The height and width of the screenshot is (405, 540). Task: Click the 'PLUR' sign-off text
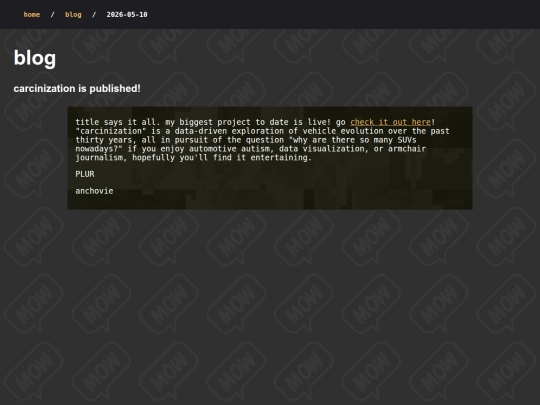coord(85,174)
